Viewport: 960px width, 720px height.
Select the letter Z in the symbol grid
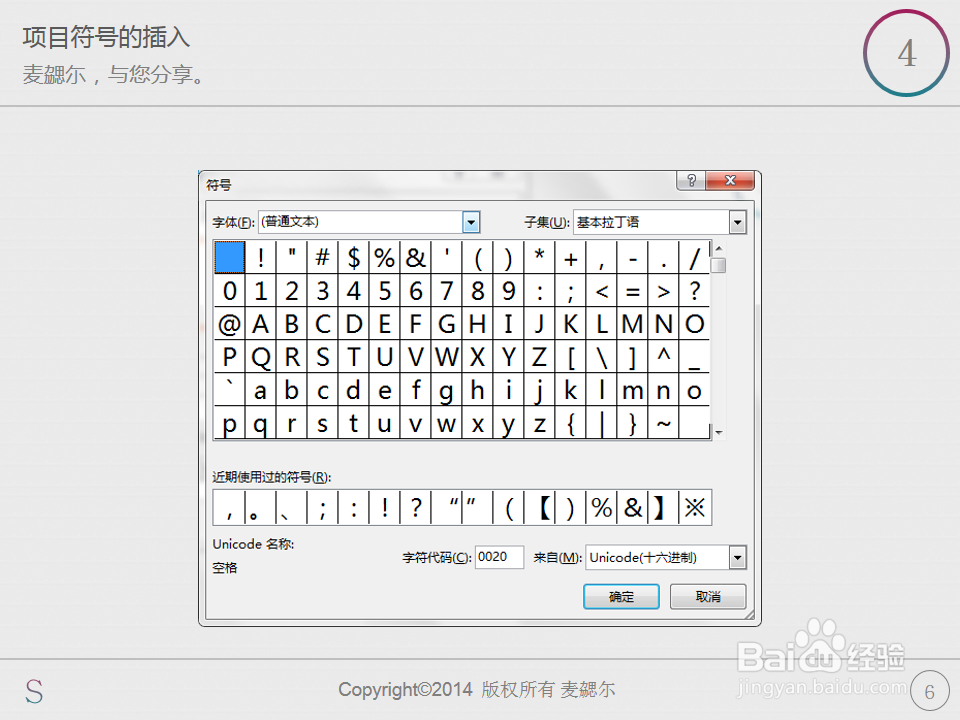tap(539, 356)
